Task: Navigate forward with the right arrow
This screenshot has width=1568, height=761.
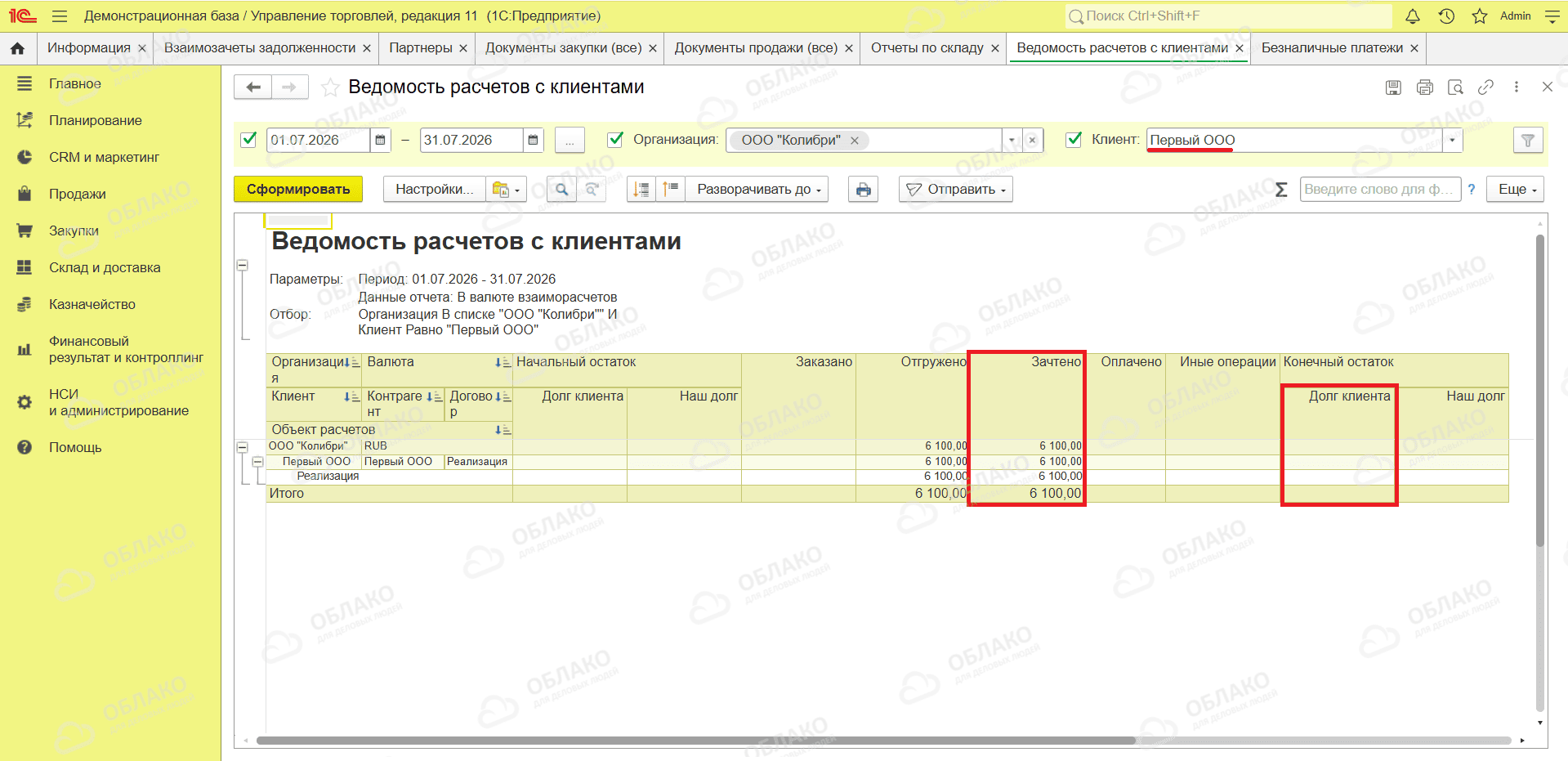Action: (x=289, y=87)
